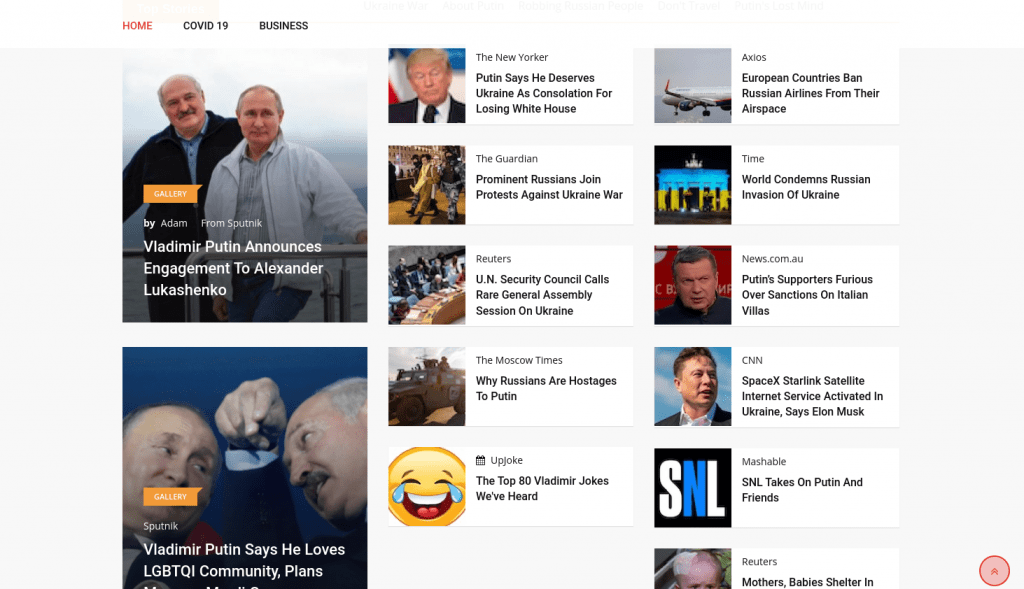Click 'The Guardian' source label

click(507, 159)
